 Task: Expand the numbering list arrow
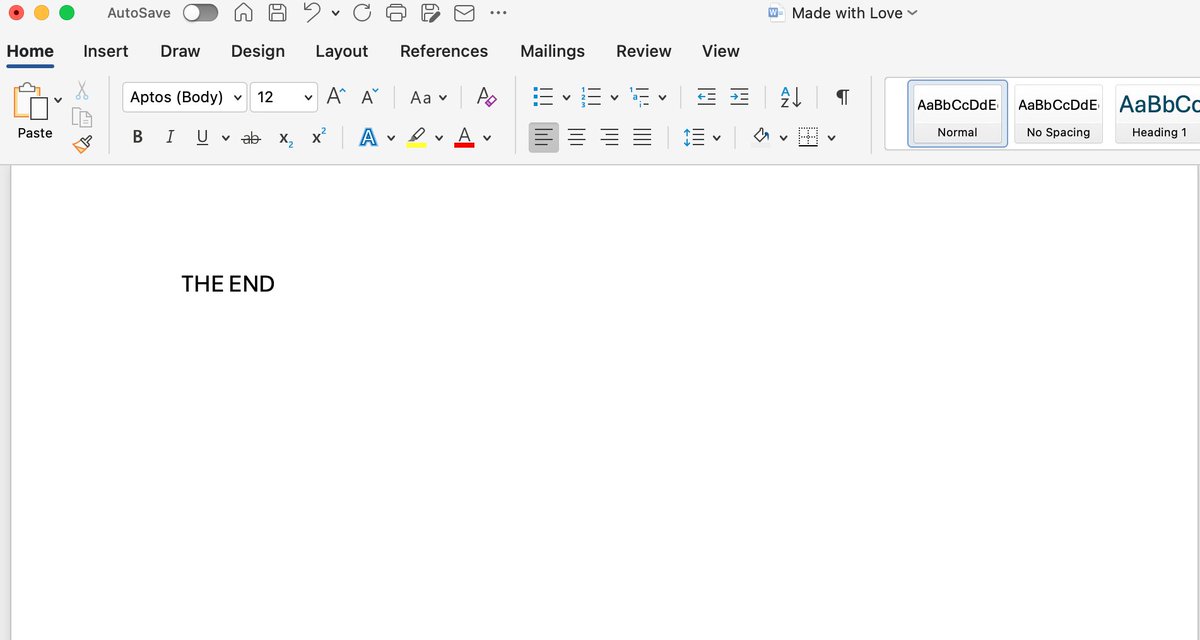point(614,98)
